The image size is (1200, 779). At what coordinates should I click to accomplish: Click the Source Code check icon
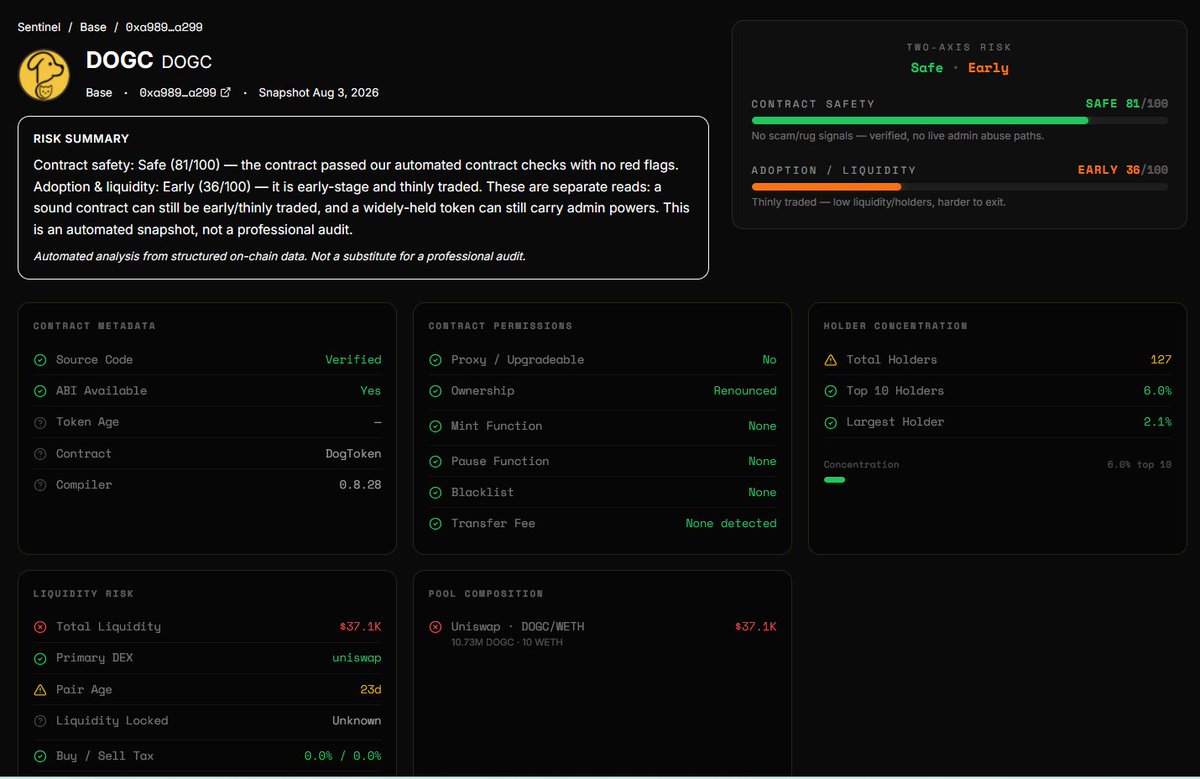pyautogui.click(x=40, y=360)
